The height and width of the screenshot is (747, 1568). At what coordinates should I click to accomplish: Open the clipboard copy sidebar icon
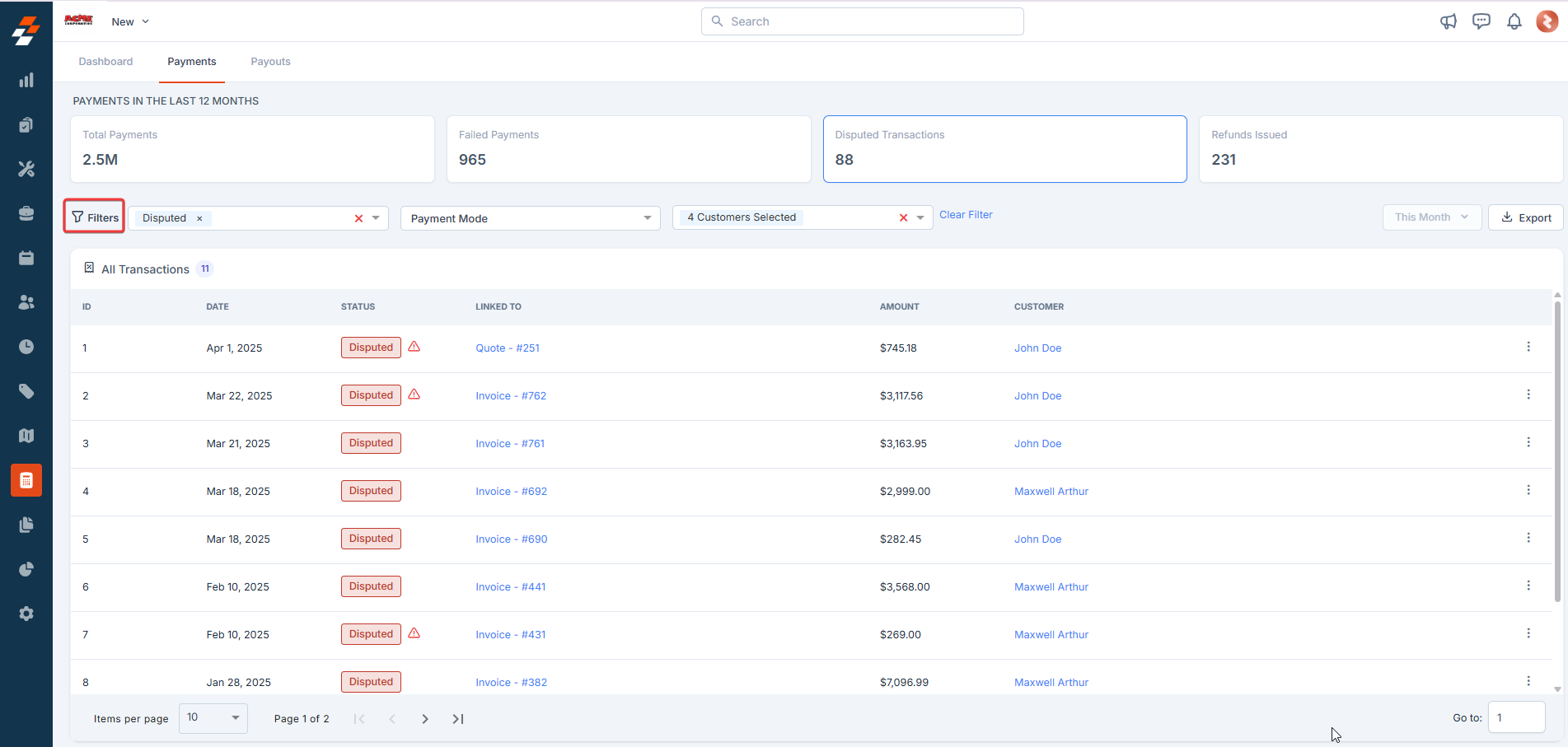click(x=26, y=124)
